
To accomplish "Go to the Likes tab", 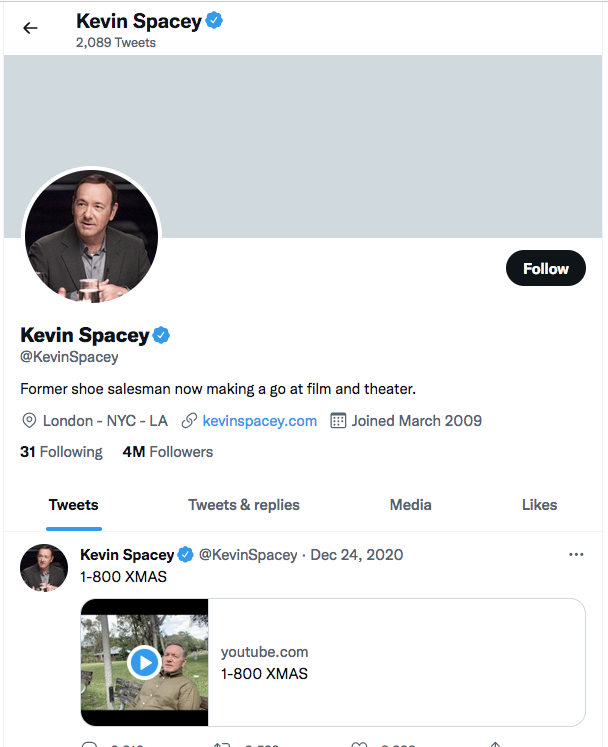I will coord(539,505).
